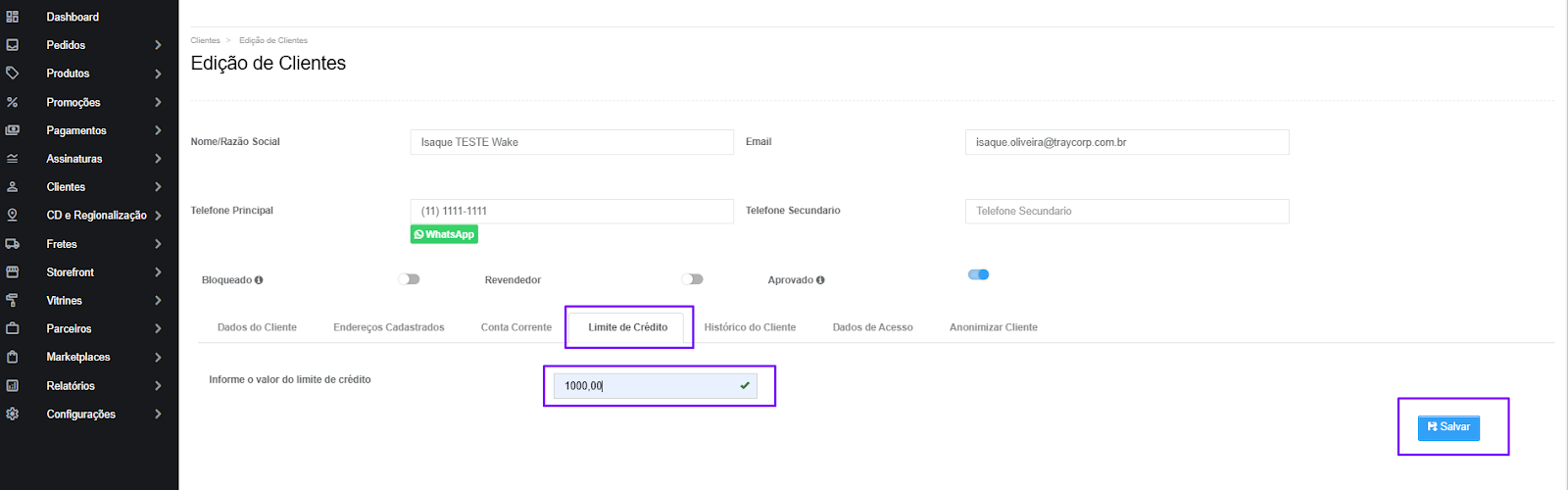1568x490 pixels.
Task: Toggle the Bloqueado switch
Action: pyautogui.click(x=409, y=279)
